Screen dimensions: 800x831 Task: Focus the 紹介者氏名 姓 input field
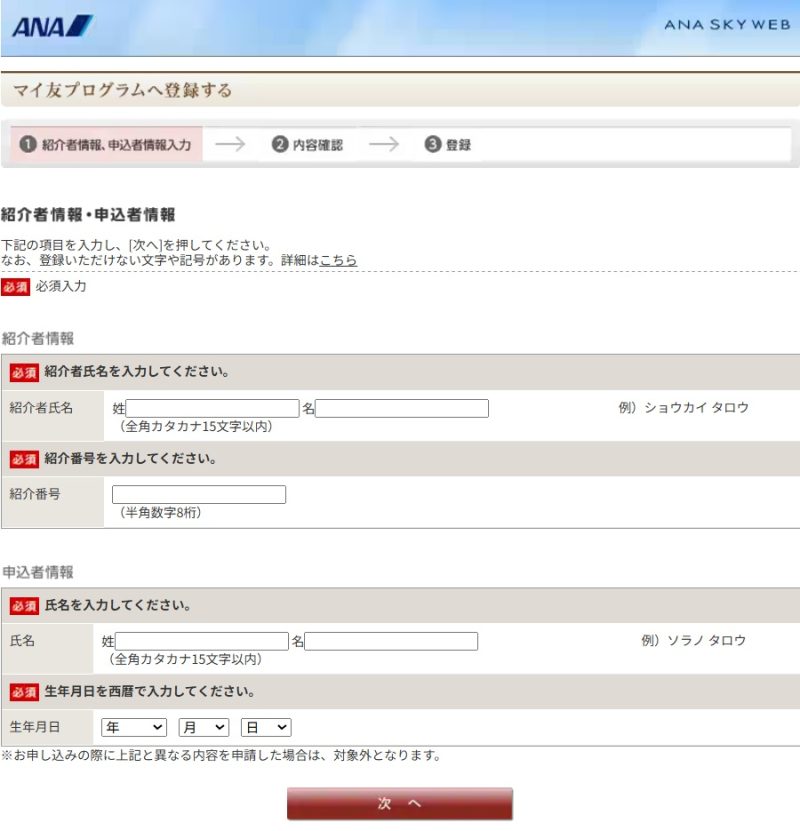coord(212,408)
